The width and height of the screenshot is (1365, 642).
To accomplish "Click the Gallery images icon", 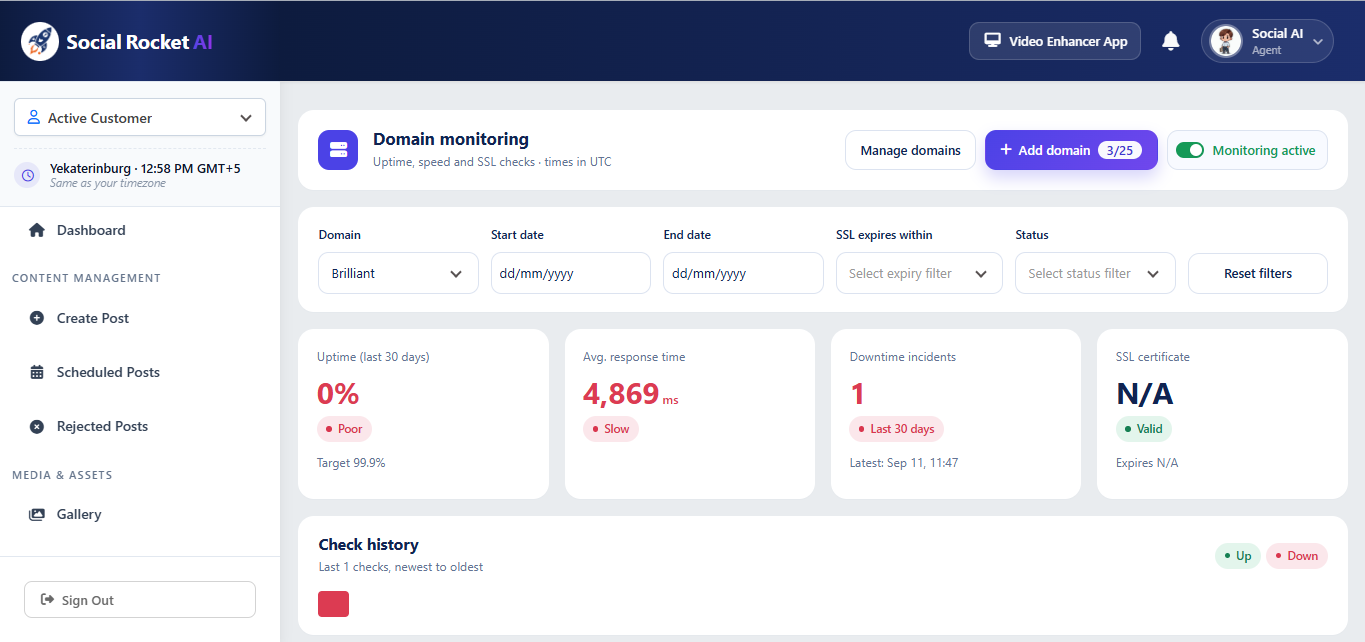I will coord(37,514).
